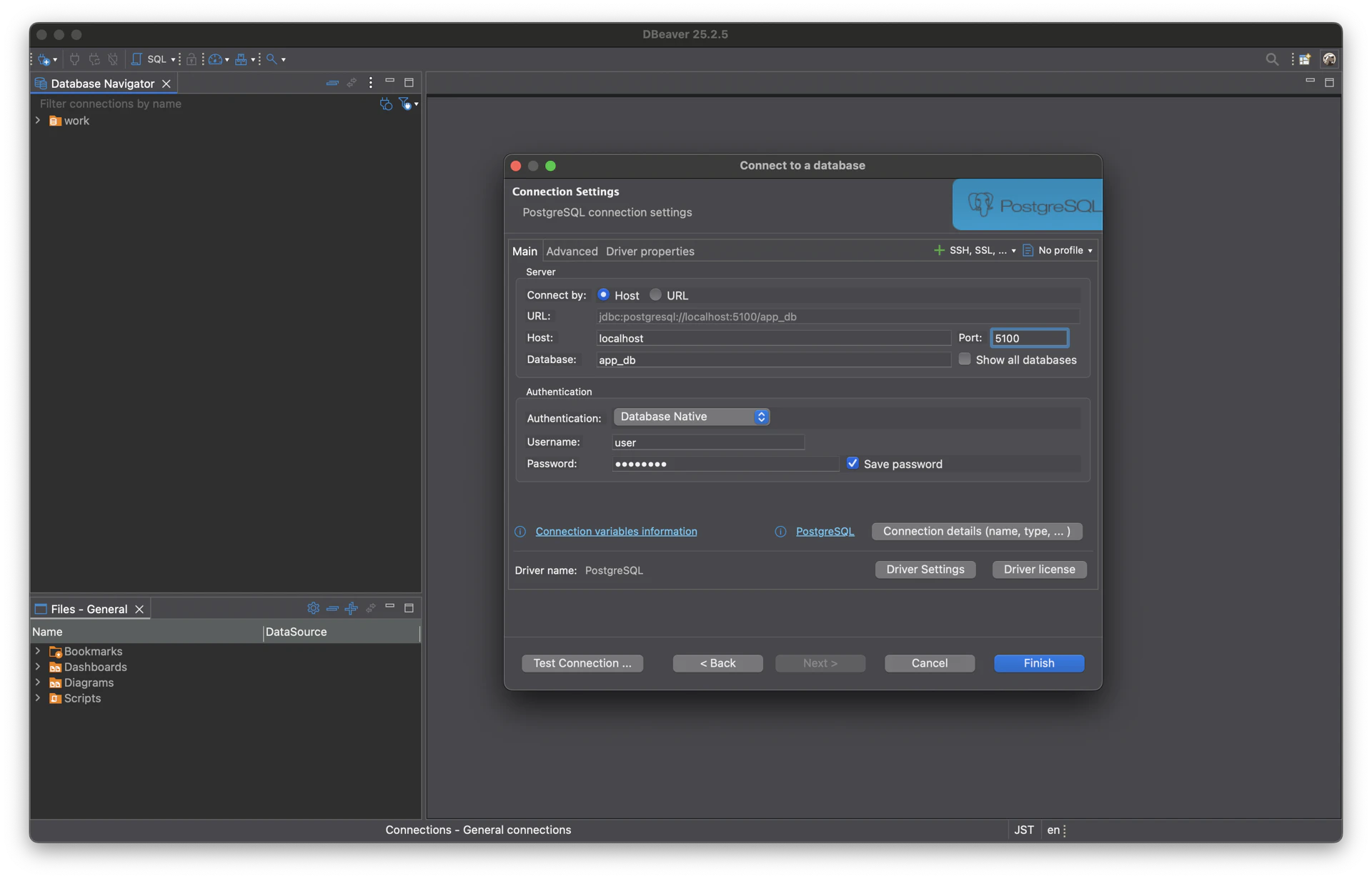
Task: Open Database Navigator view menu dots
Action: pyautogui.click(x=370, y=83)
